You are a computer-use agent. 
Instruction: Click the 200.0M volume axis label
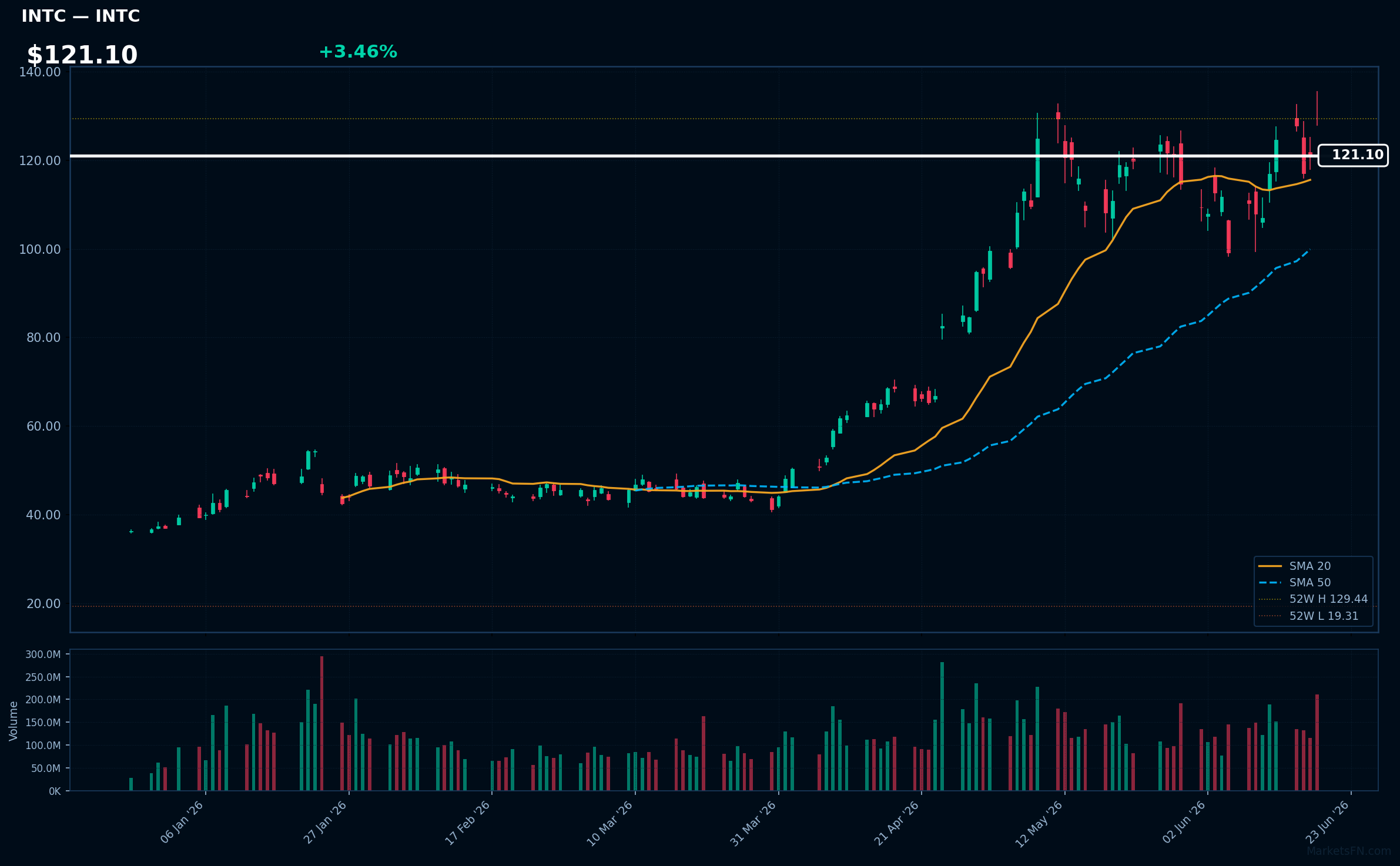[43, 700]
